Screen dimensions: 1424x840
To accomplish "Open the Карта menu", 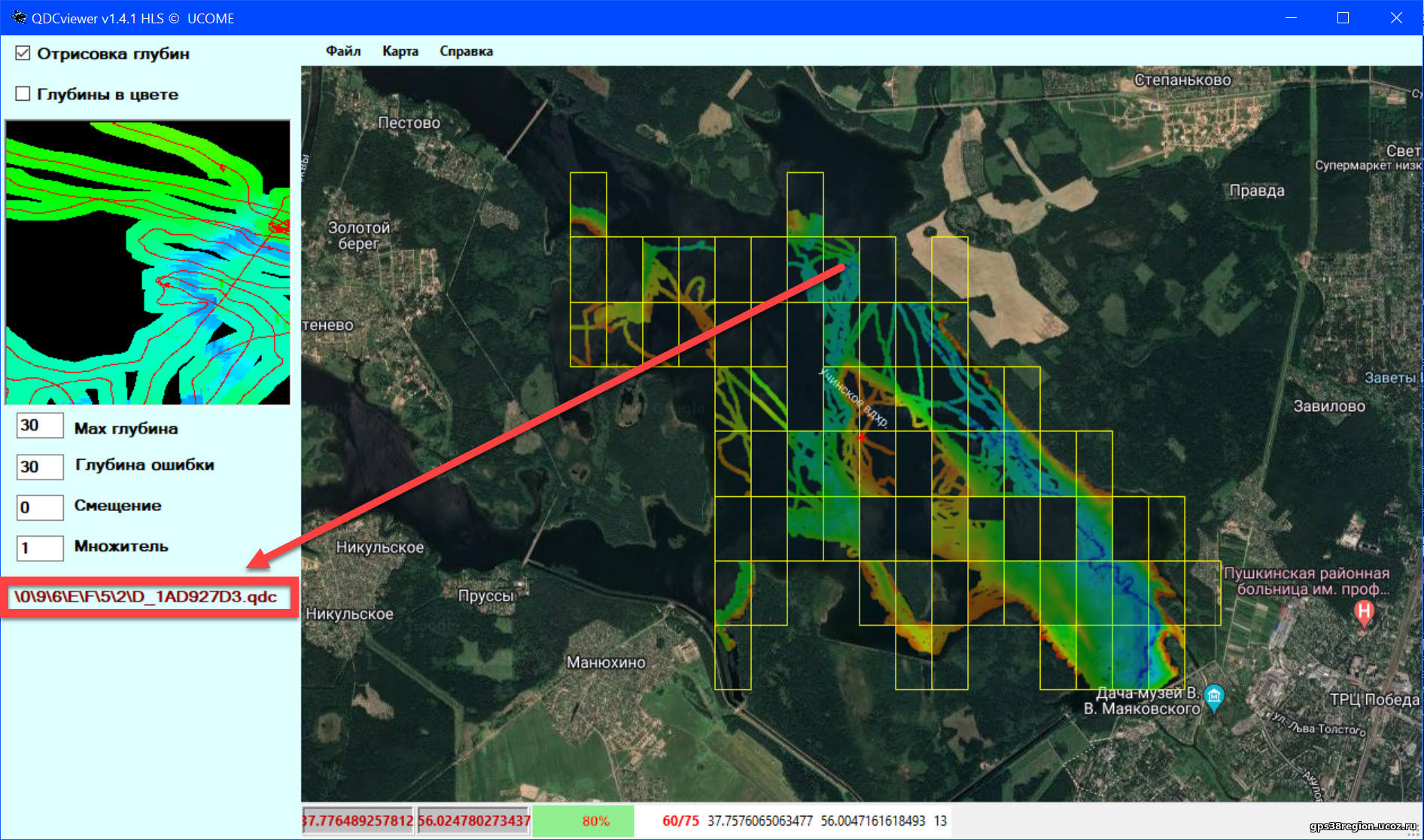I will pos(400,51).
